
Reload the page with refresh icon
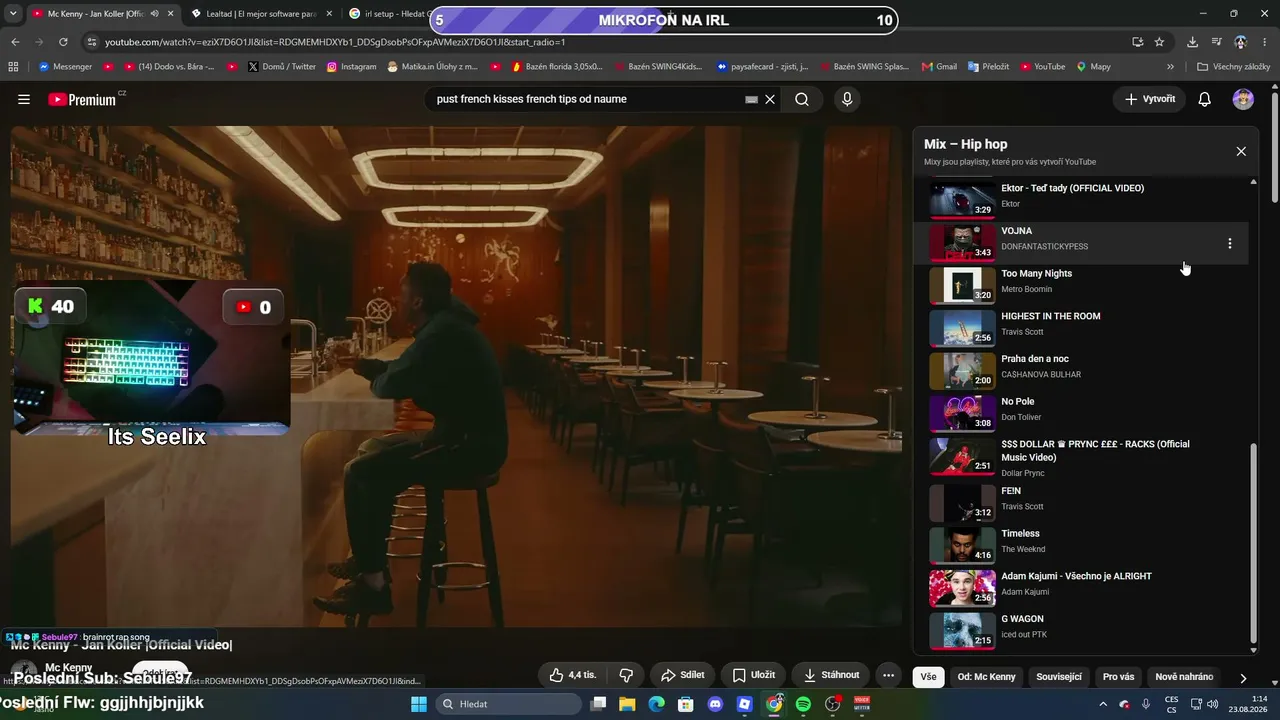pyautogui.click(x=63, y=42)
